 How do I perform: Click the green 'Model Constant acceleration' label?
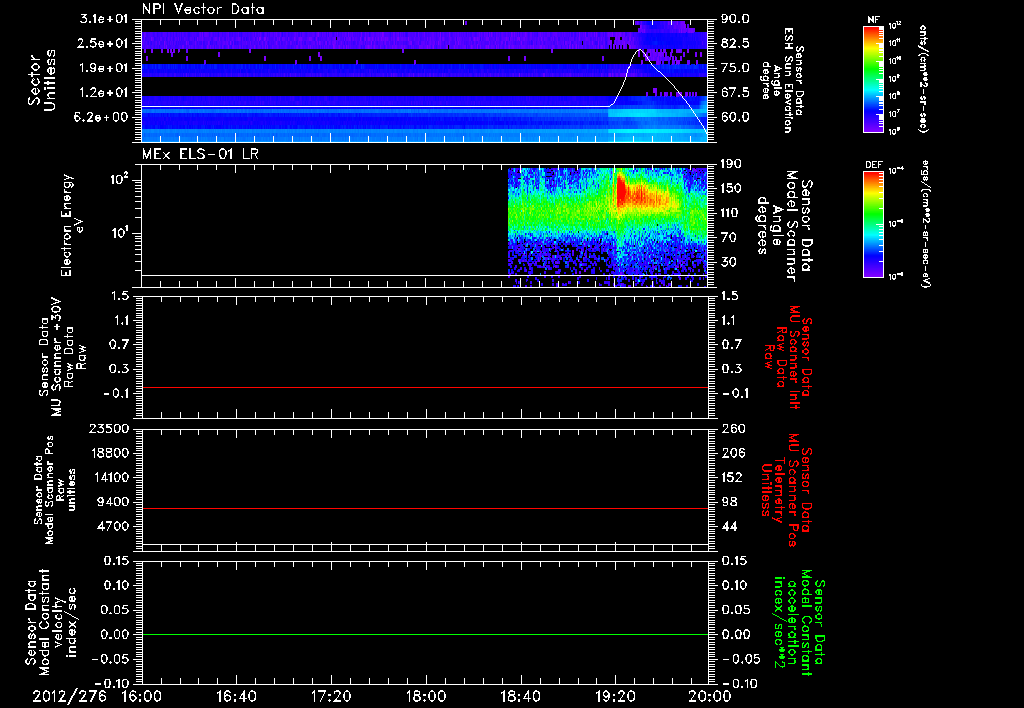(x=799, y=622)
